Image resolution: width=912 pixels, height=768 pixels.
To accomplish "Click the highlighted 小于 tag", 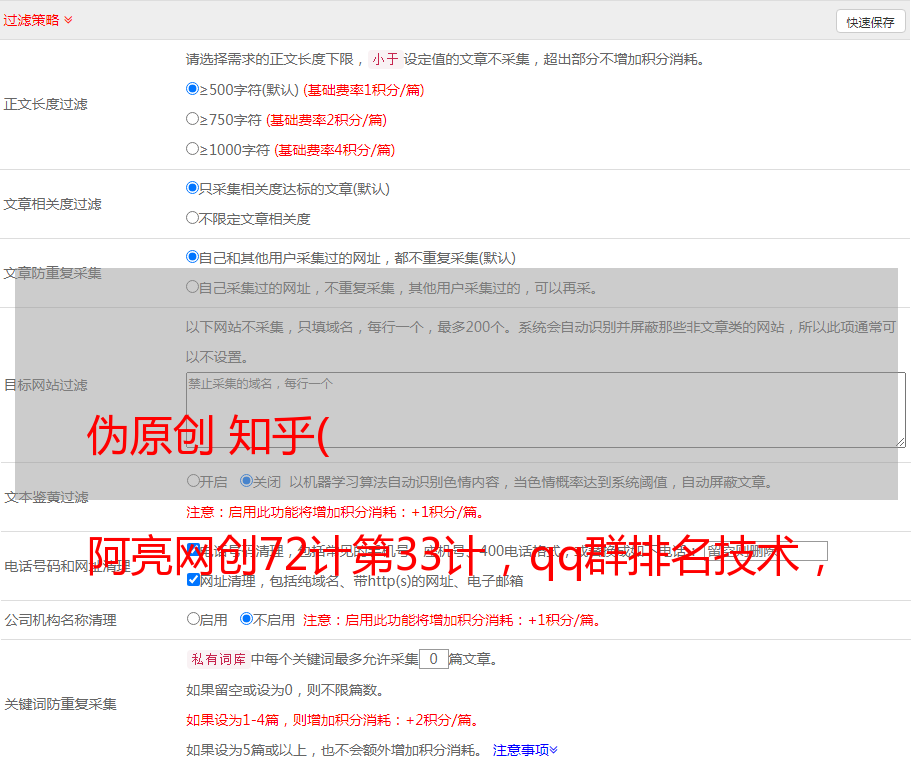I will coord(385,59).
